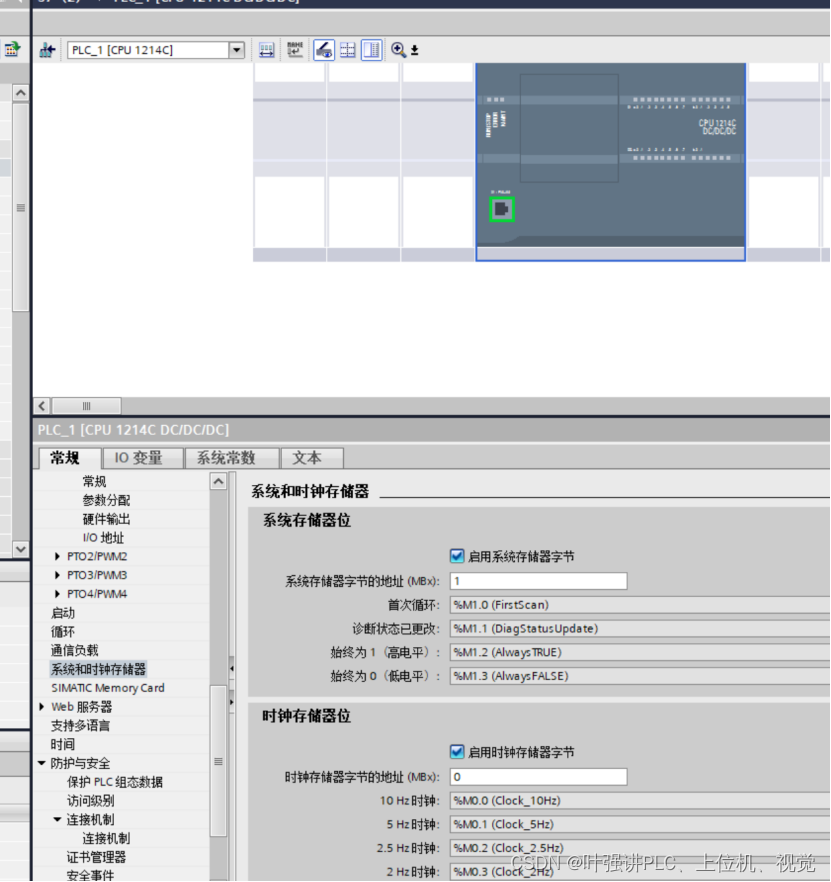831x882 pixels.
Task: Toggle the 启用时钟存储器字节 checkbox
Action: coord(457,752)
